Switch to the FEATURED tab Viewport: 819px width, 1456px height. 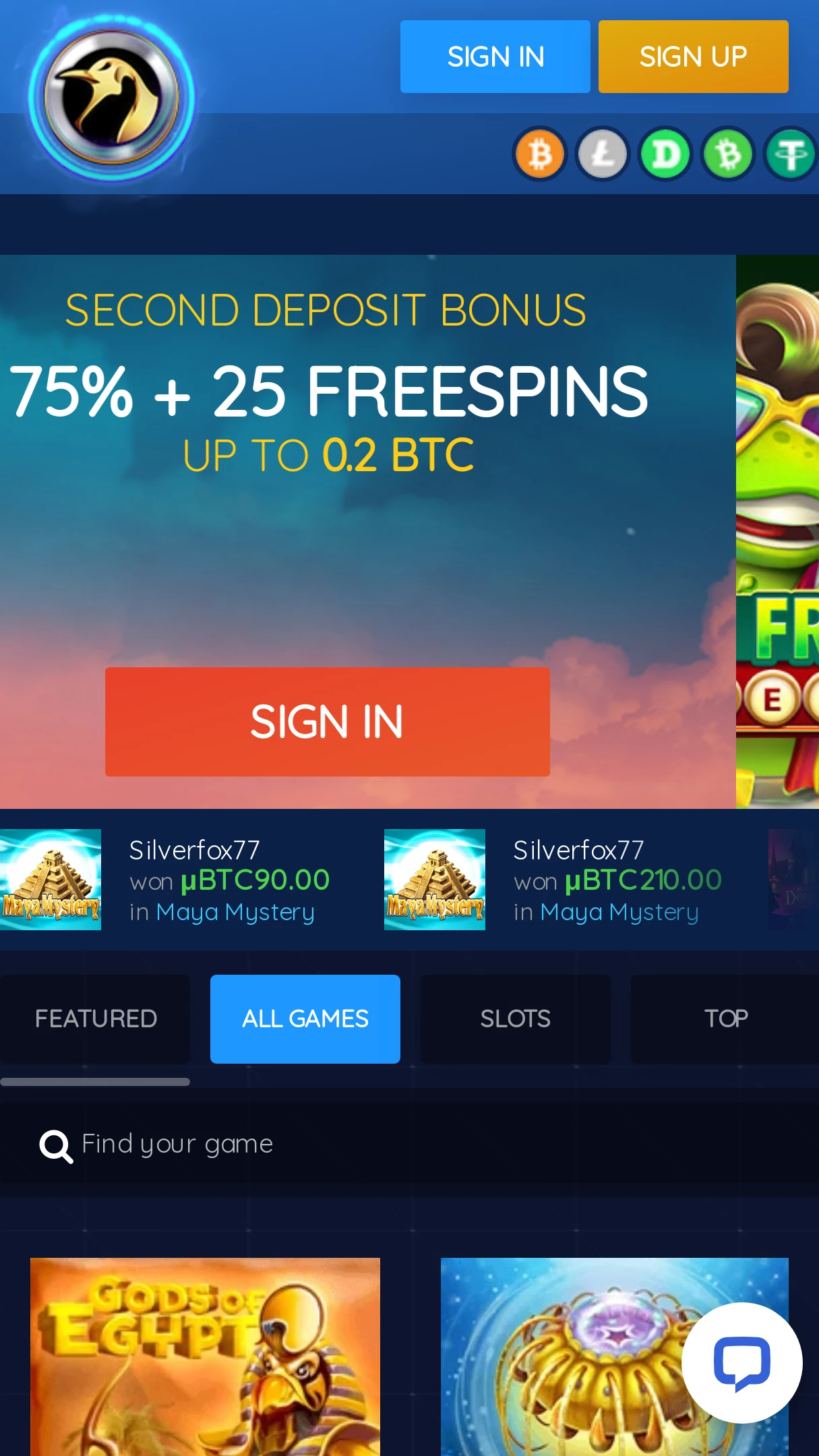(x=95, y=1019)
